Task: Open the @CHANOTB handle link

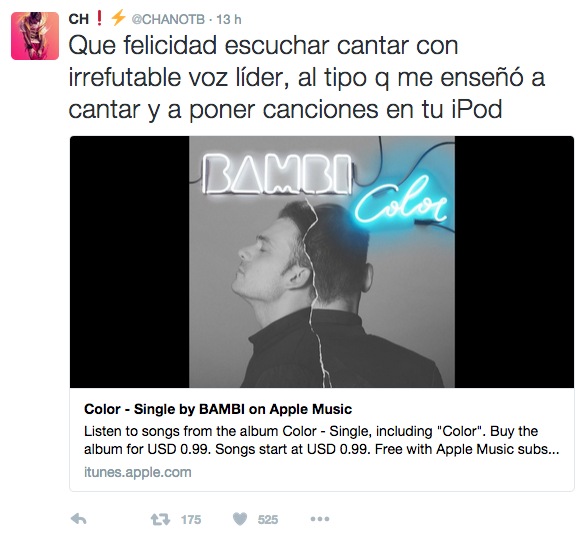Action: [x=168, y=19]
